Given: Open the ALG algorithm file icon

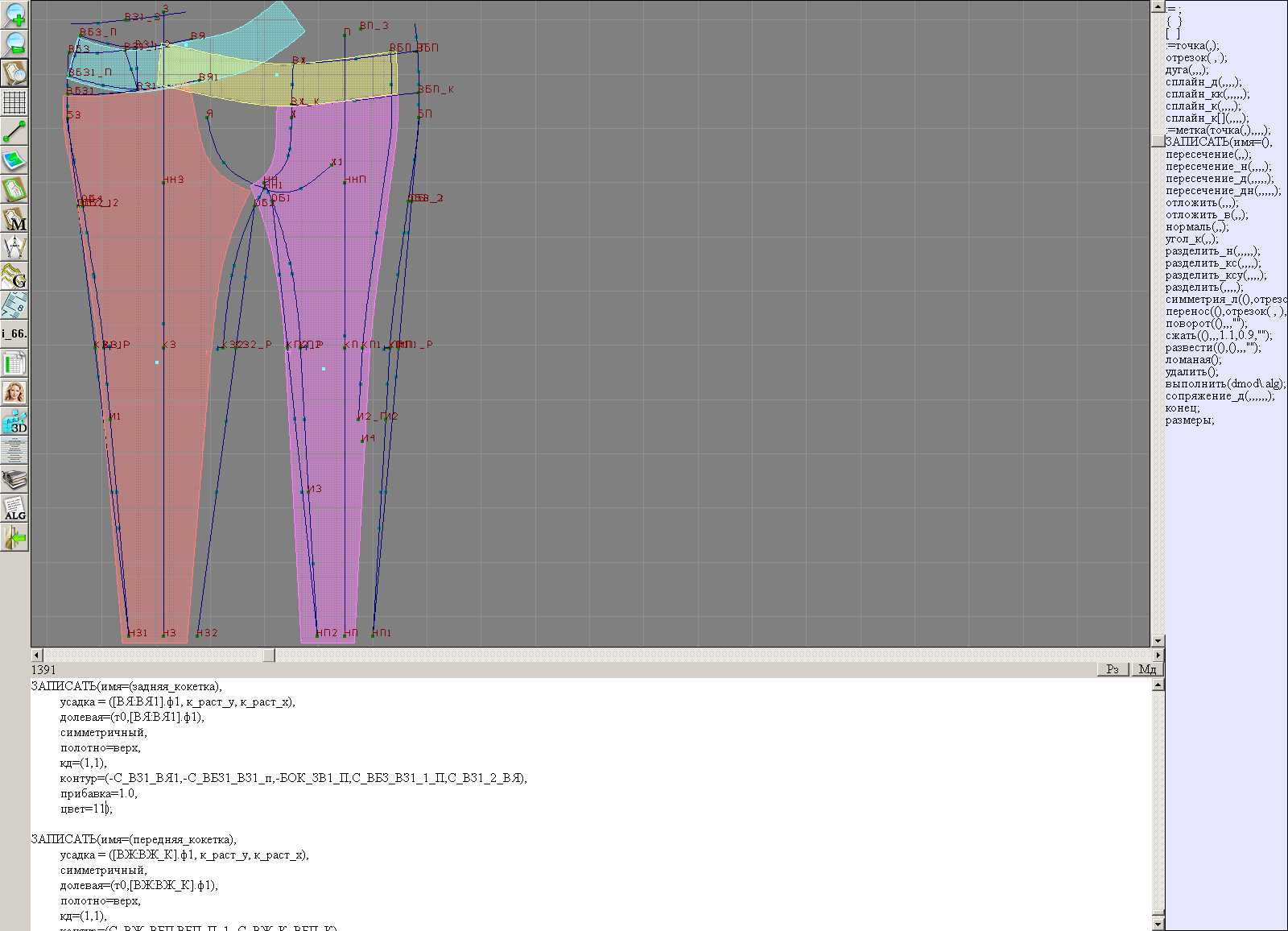Looking at the screenshot, I should point(14,508).
